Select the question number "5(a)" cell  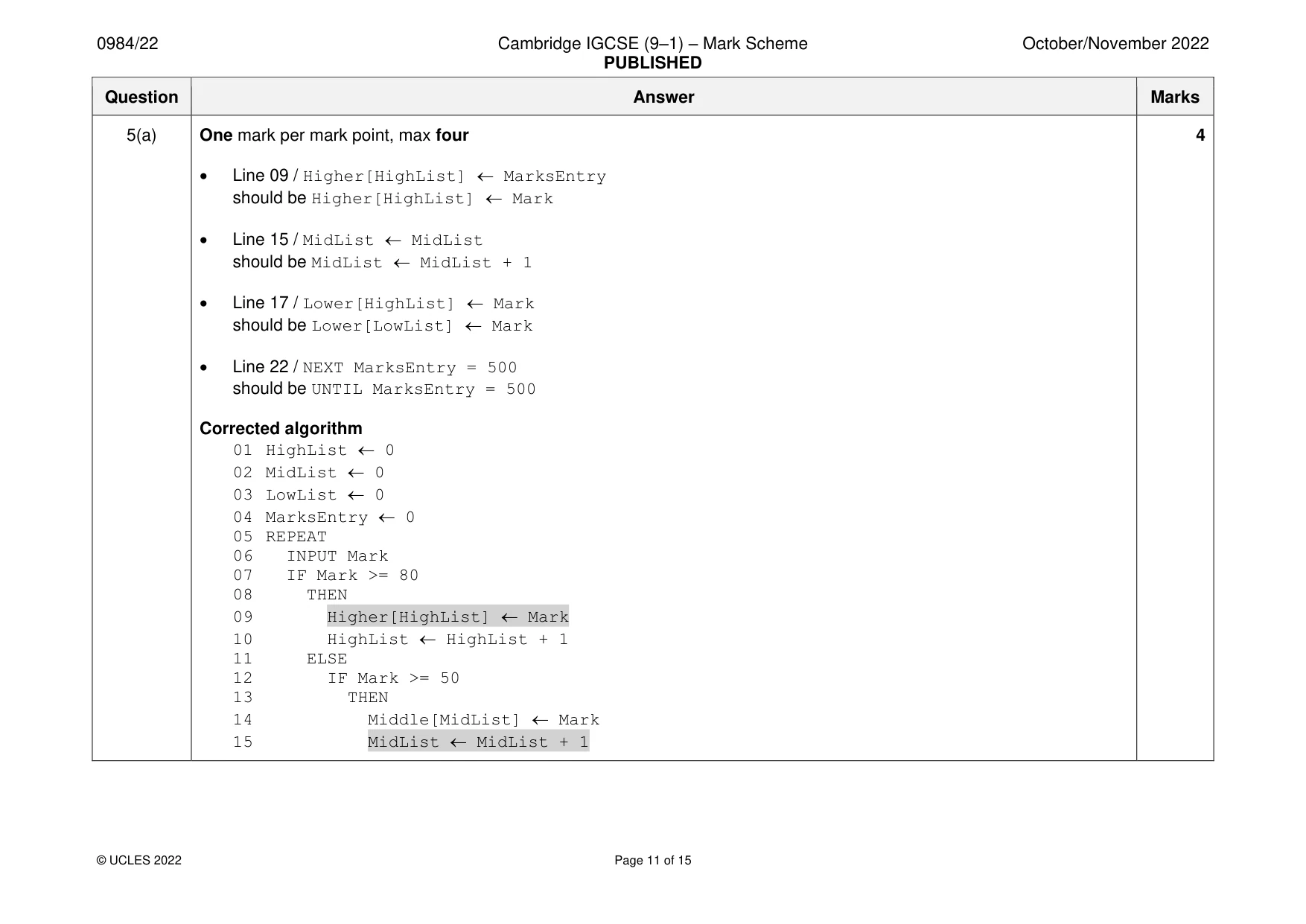(x=141, y=136)
